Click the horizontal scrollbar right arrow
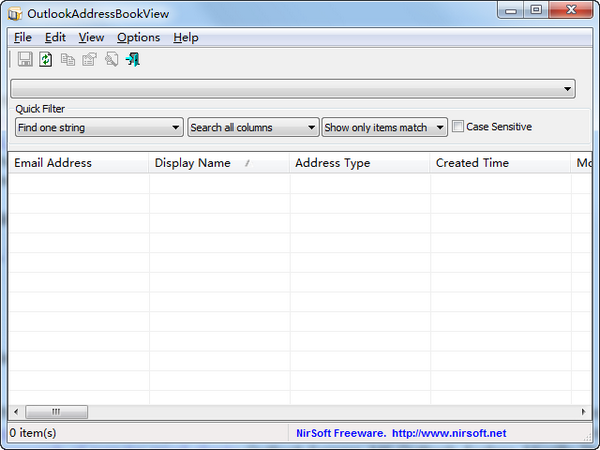Image resolution: width=600 pixels, height=450 pixels. 583,412
